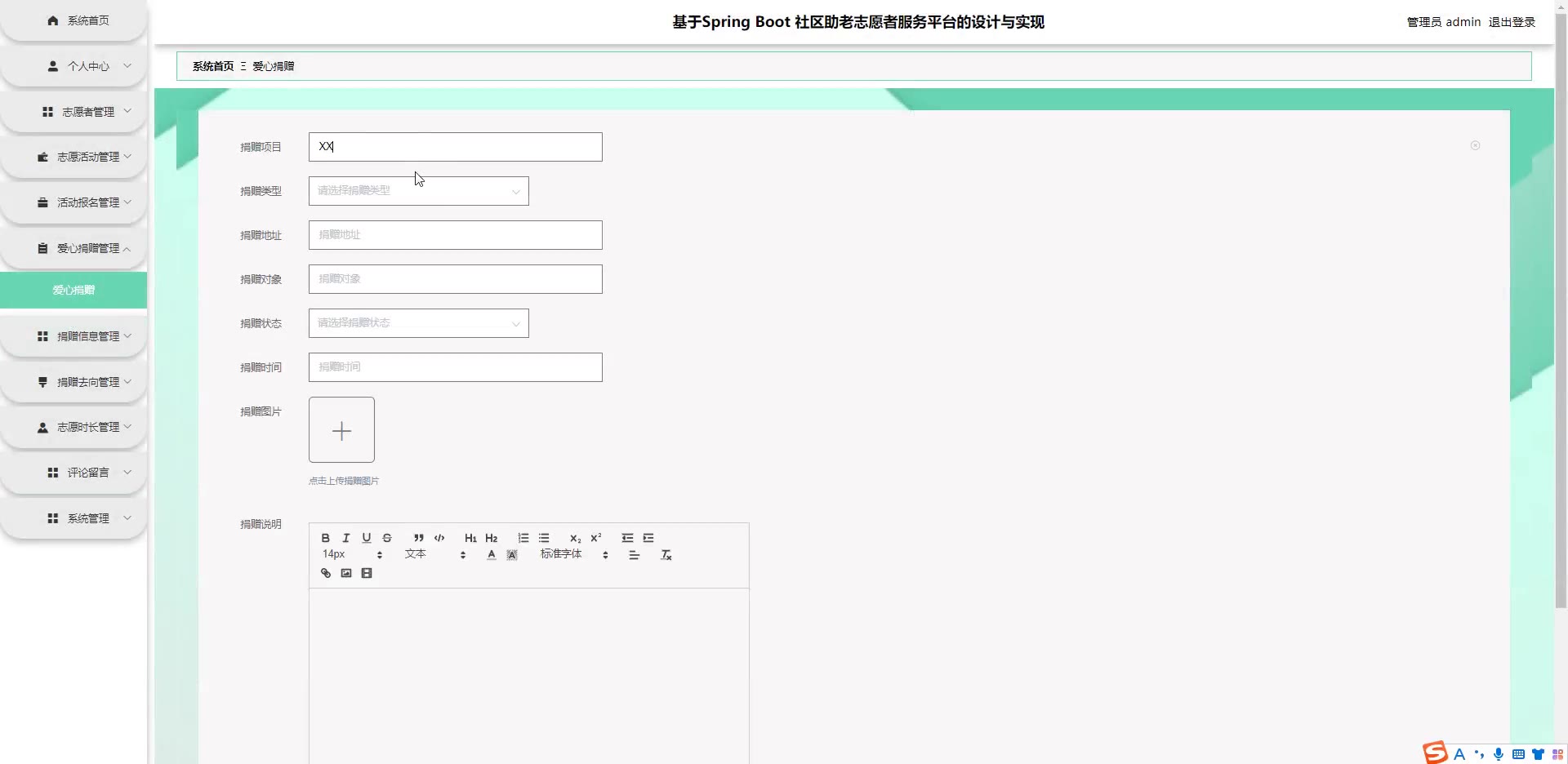Insert a blockquote with the quote icon

click(419, 538)
